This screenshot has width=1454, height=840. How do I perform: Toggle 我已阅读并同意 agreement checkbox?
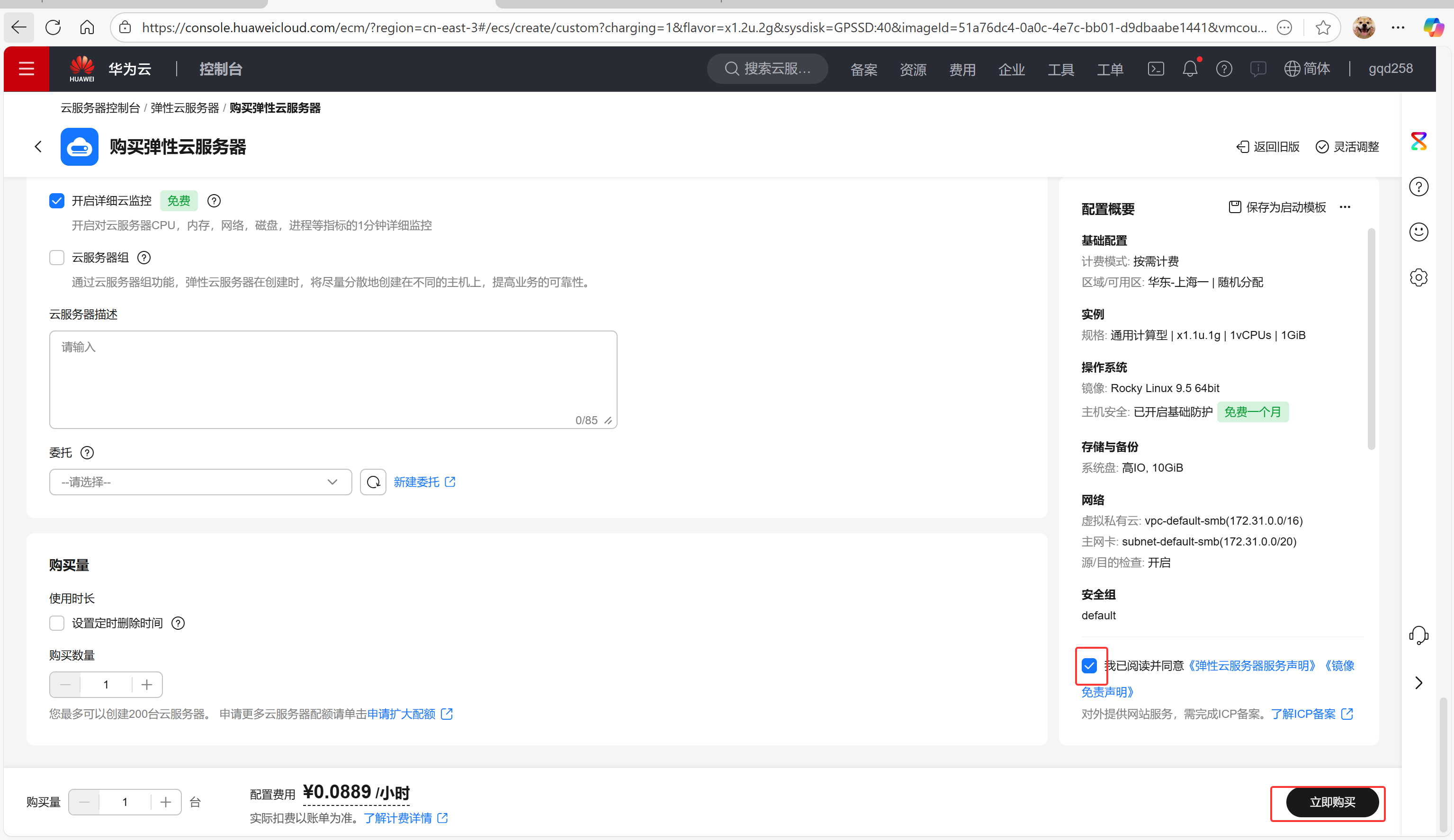1089,666
